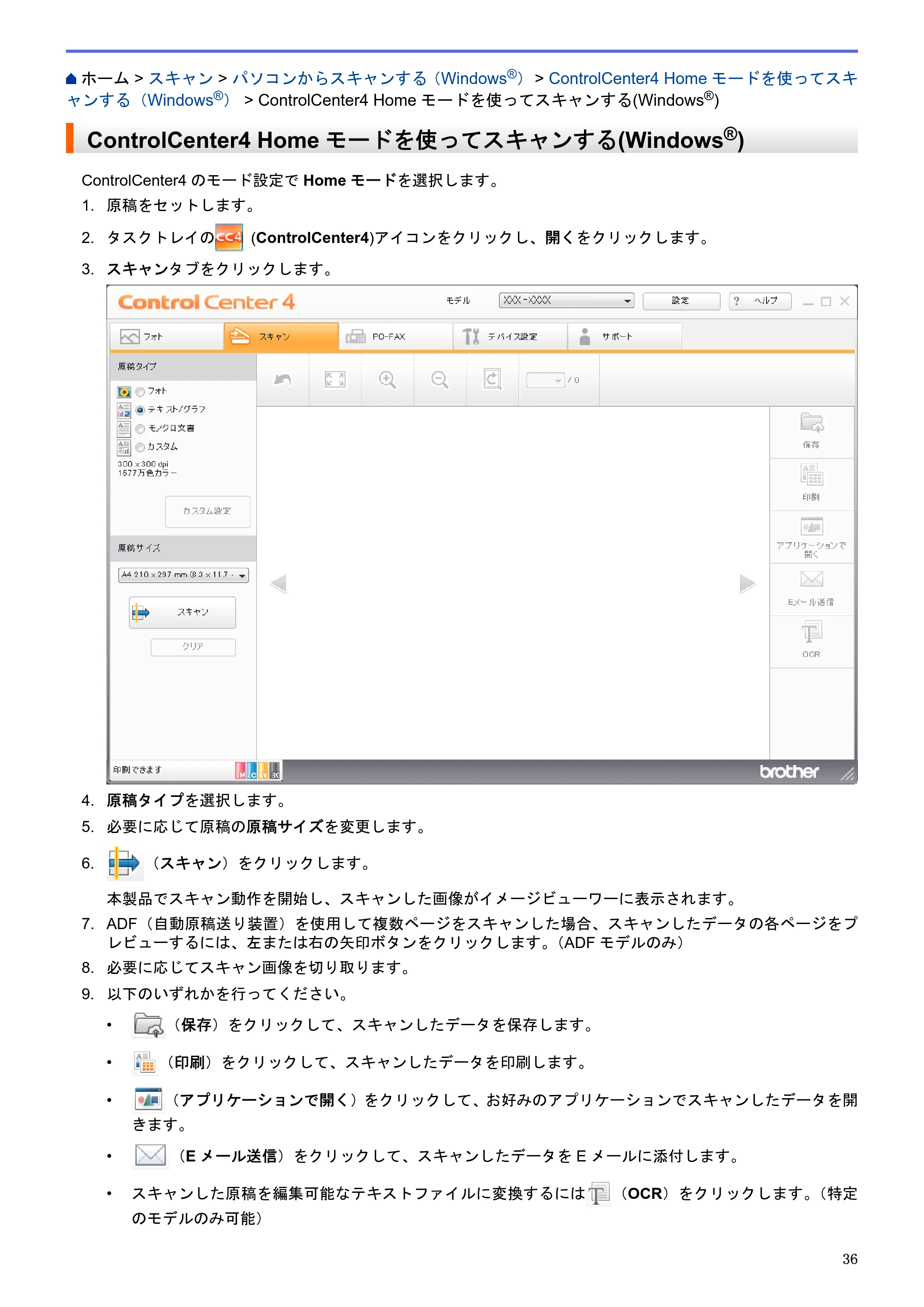Click the 設定 button at top
Image resolution: width=924 pixels, height=1307 pixels.
click(x=681, y=301)
